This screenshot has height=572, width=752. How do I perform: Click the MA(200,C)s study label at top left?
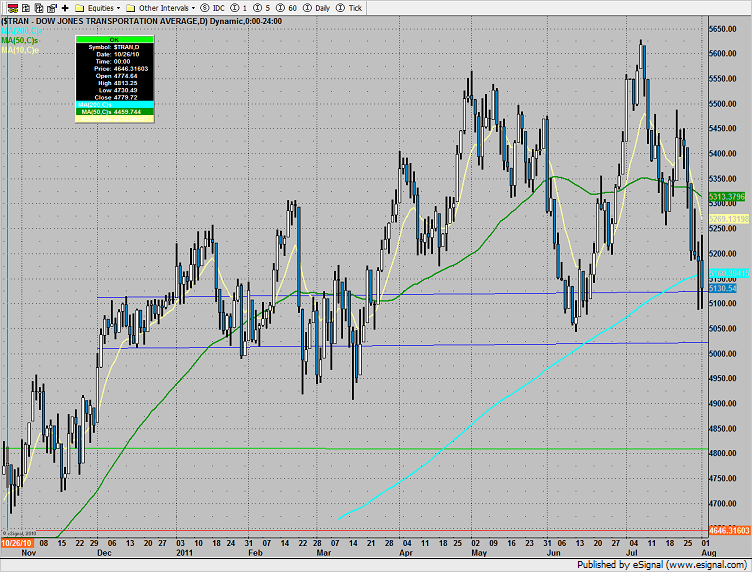point(22,31)
